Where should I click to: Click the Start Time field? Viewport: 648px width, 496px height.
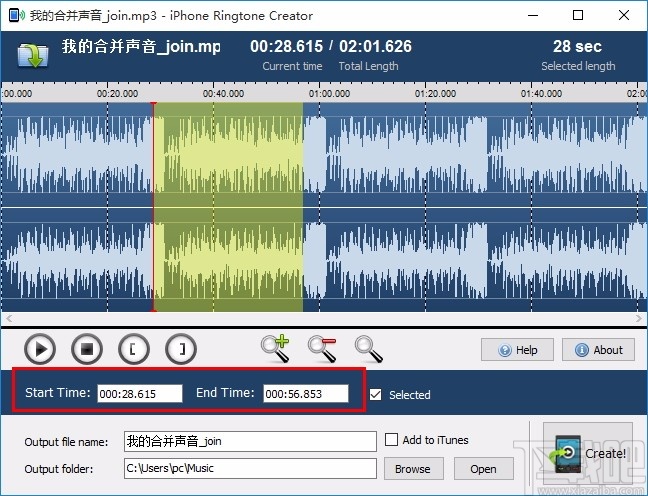[140, 393]
